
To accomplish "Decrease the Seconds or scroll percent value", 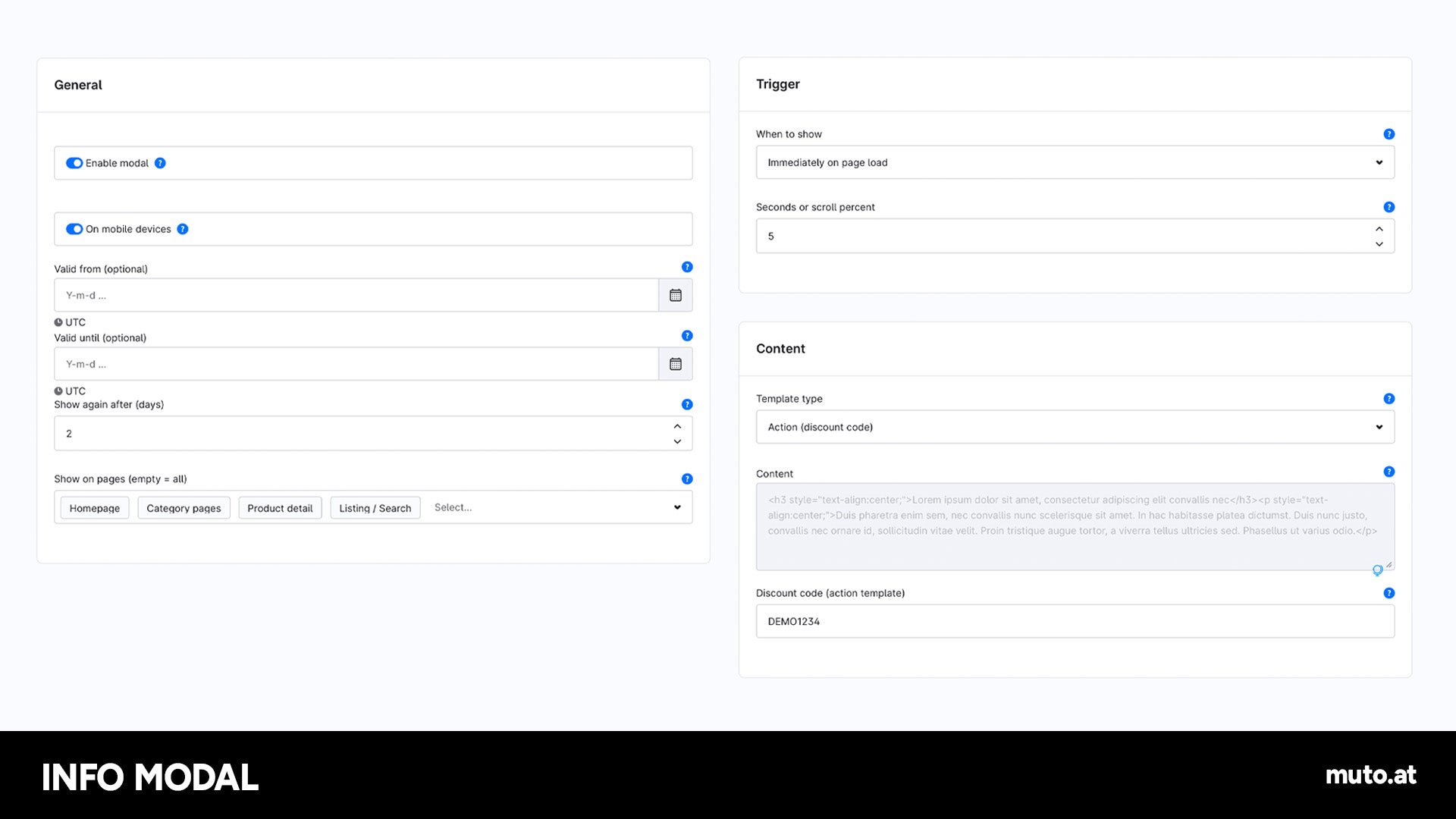I will click(x=1379, y=244).
